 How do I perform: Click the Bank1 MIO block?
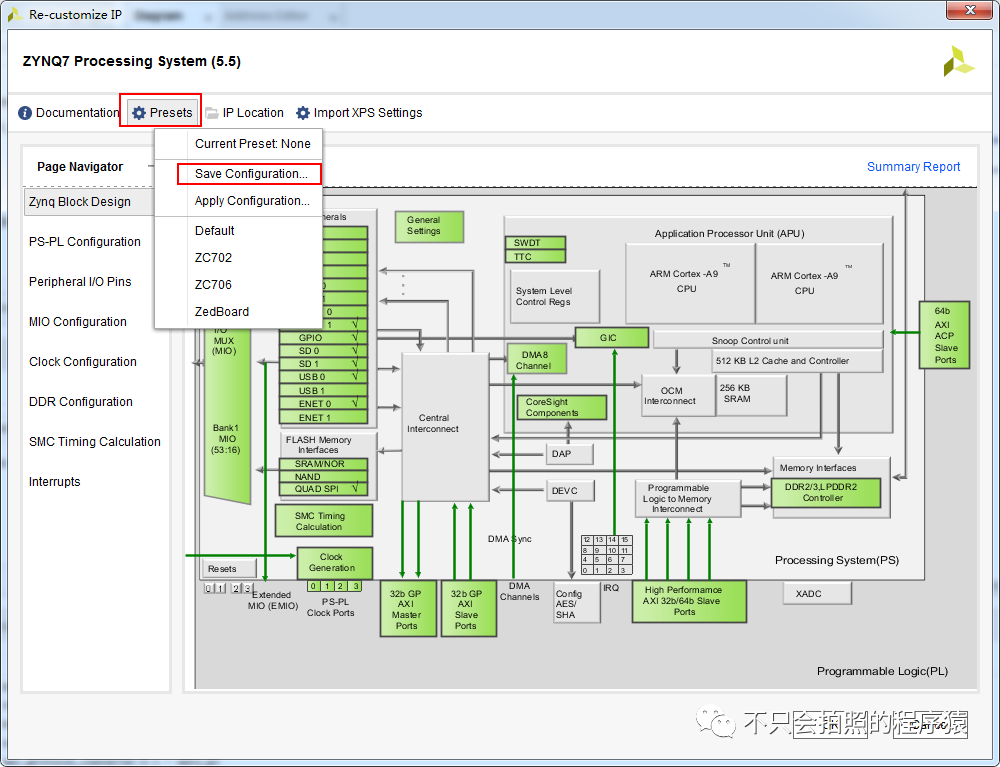[226, 414]
